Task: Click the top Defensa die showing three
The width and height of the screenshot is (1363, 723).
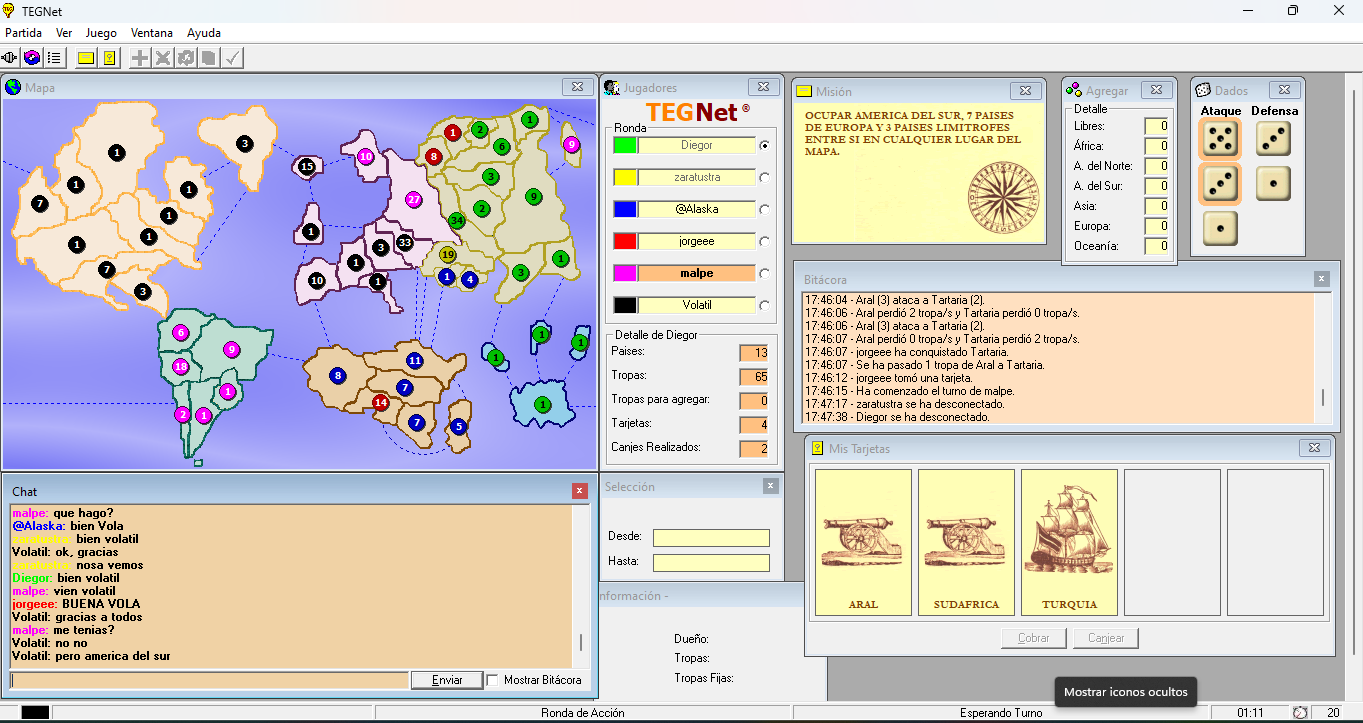Action: 1273,140
